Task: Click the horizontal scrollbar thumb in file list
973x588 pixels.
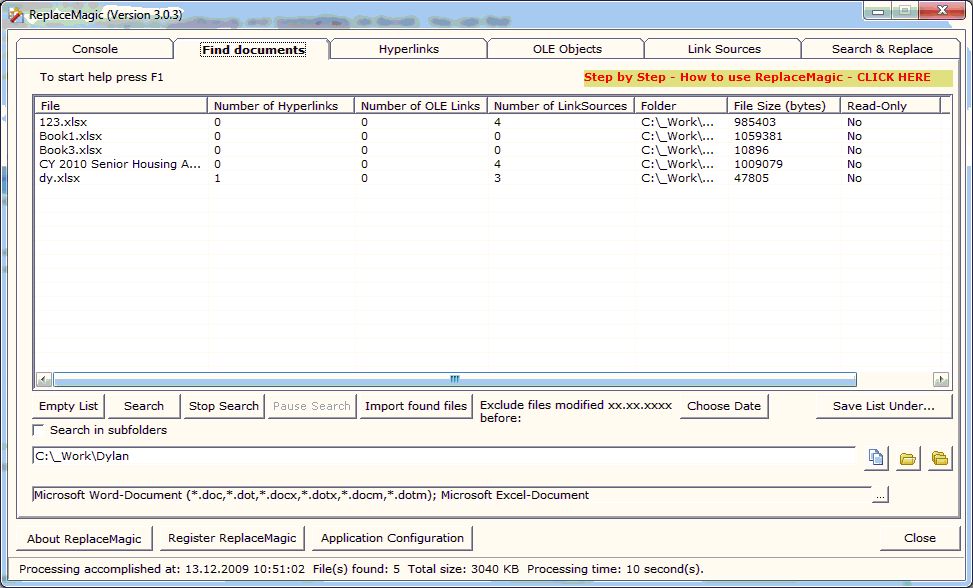Action: click(454, 379)
